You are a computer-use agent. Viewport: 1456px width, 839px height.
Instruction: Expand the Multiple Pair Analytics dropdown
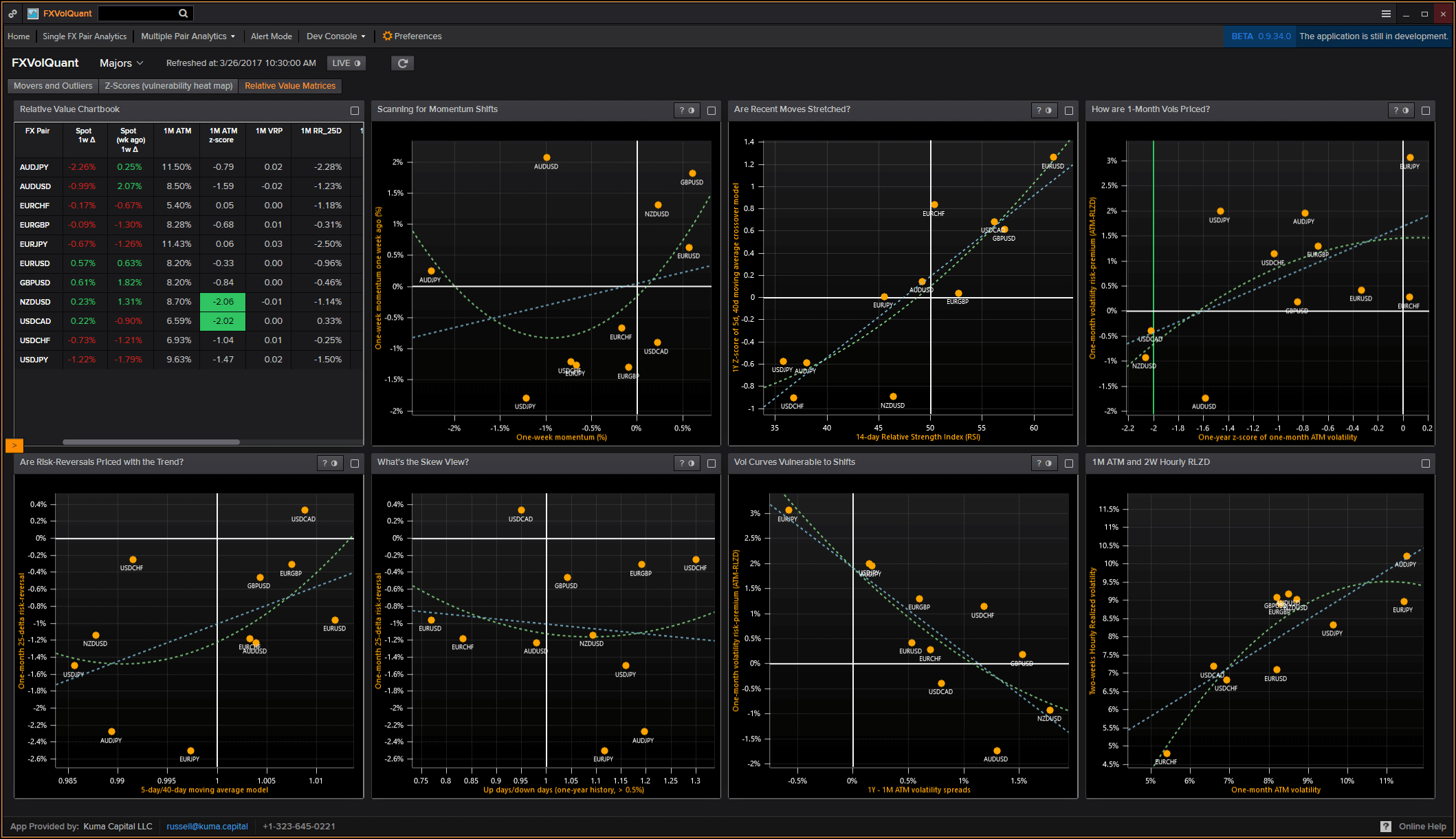(187, 36)
